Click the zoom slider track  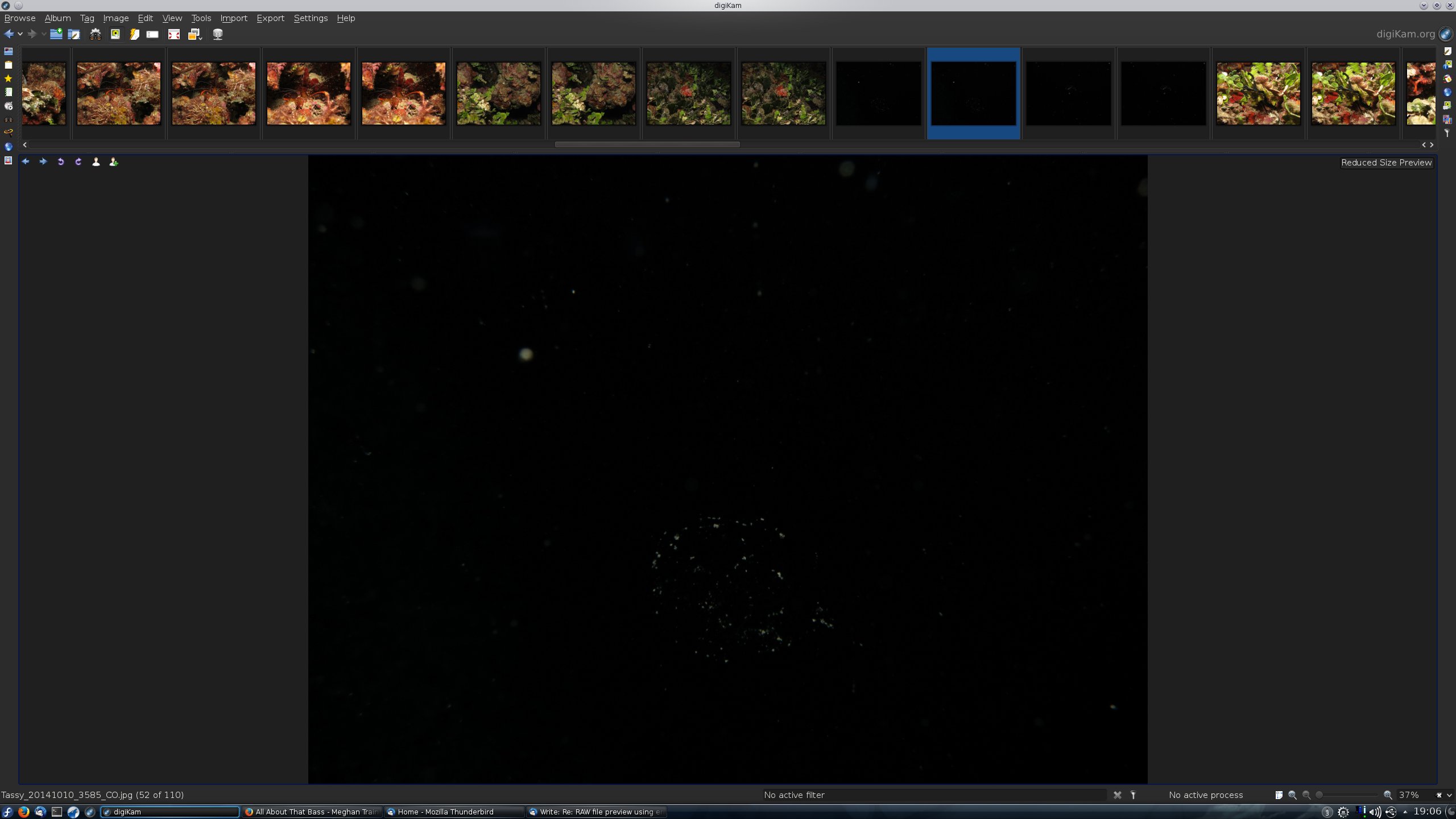click(x=1348, y=795)
